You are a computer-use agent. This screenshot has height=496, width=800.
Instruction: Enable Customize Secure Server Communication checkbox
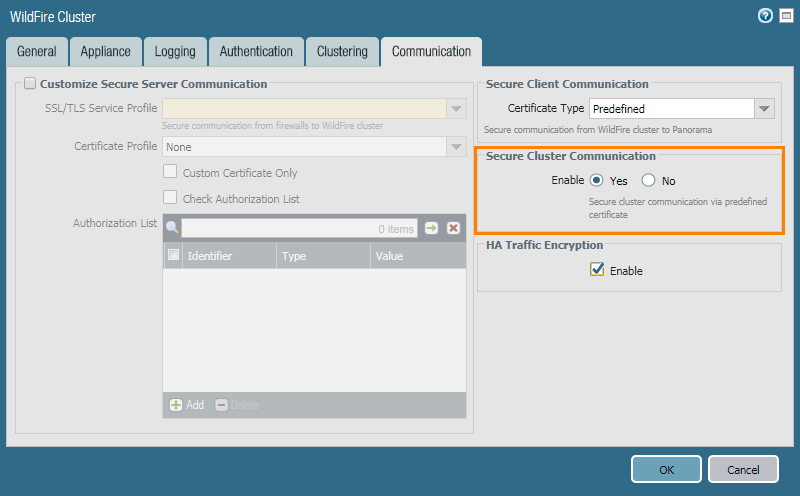point(30,84)
